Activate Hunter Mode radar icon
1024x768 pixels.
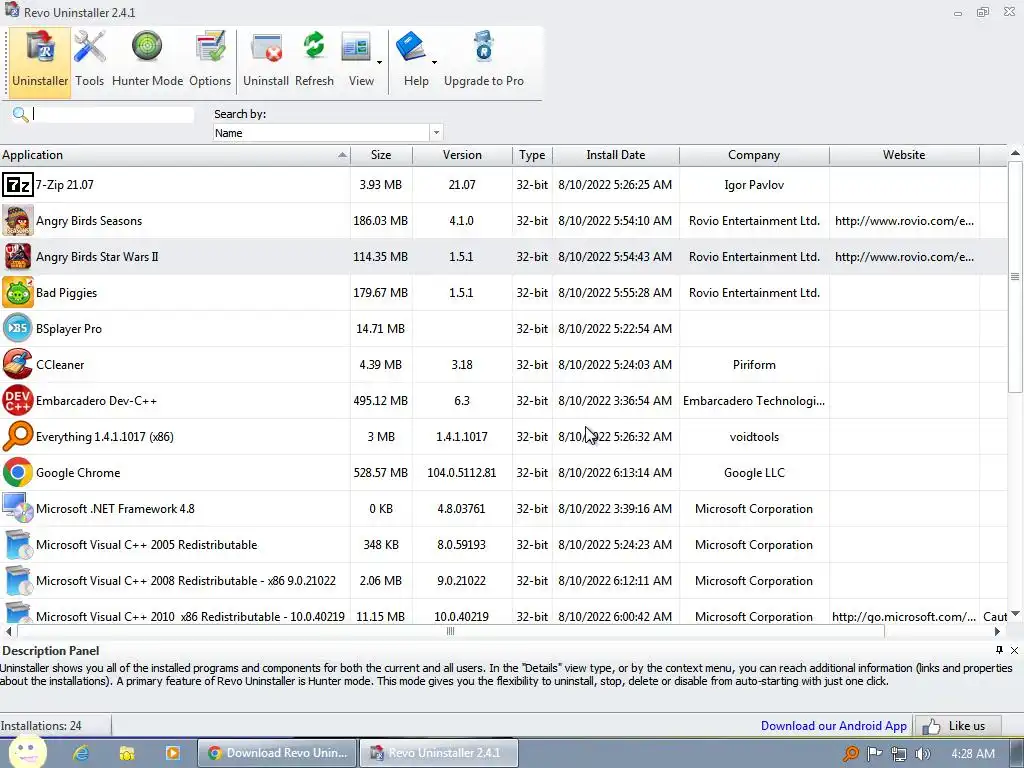click(148, 47)
